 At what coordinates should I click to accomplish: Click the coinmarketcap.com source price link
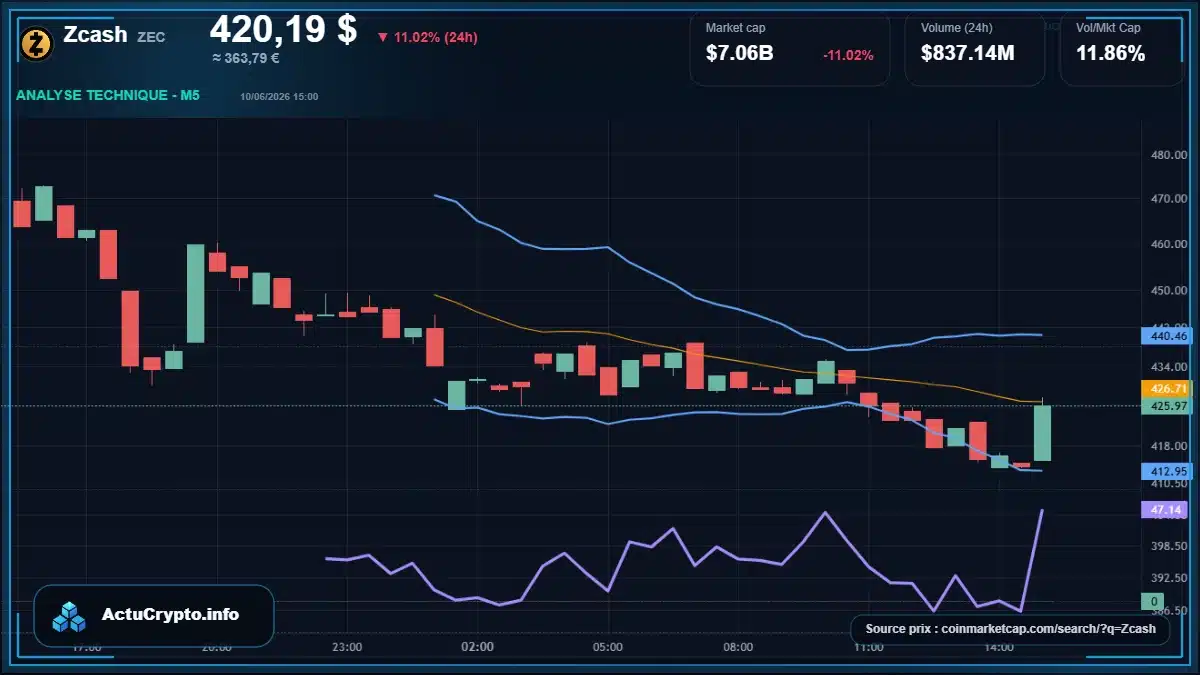pyautogui.click(x=1010, y=629)
